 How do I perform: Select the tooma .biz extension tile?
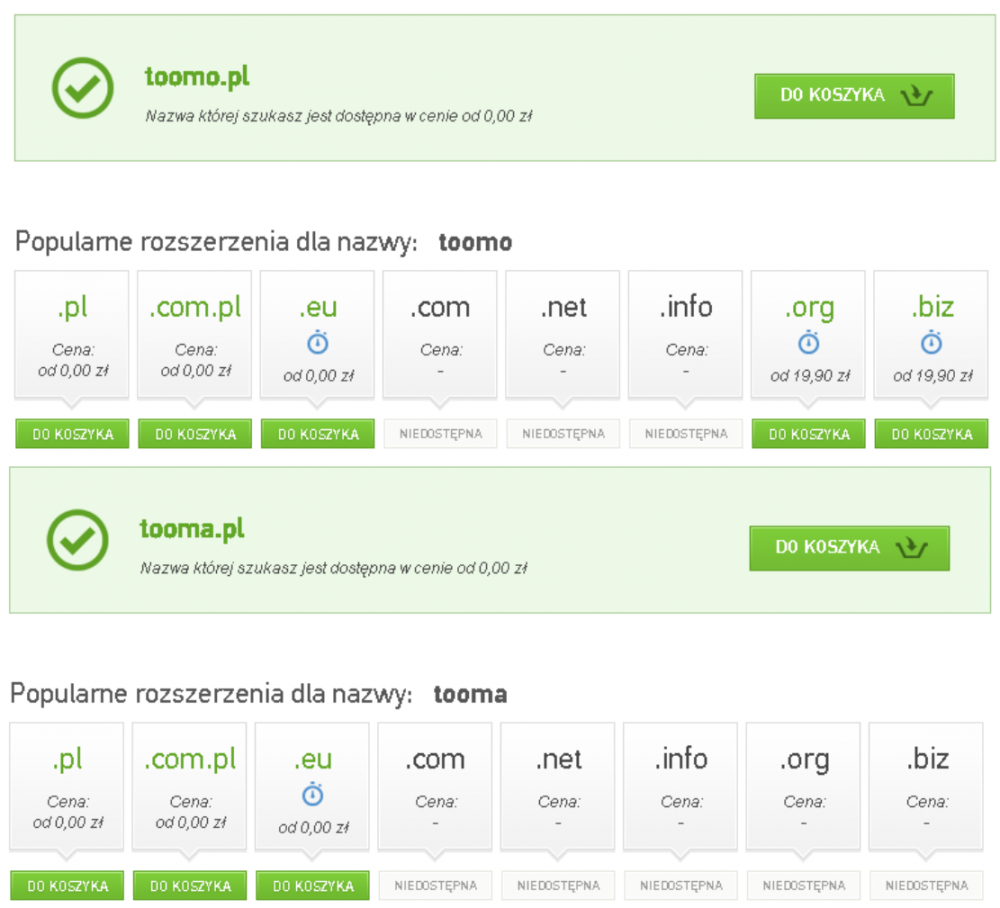pos(926,785)
